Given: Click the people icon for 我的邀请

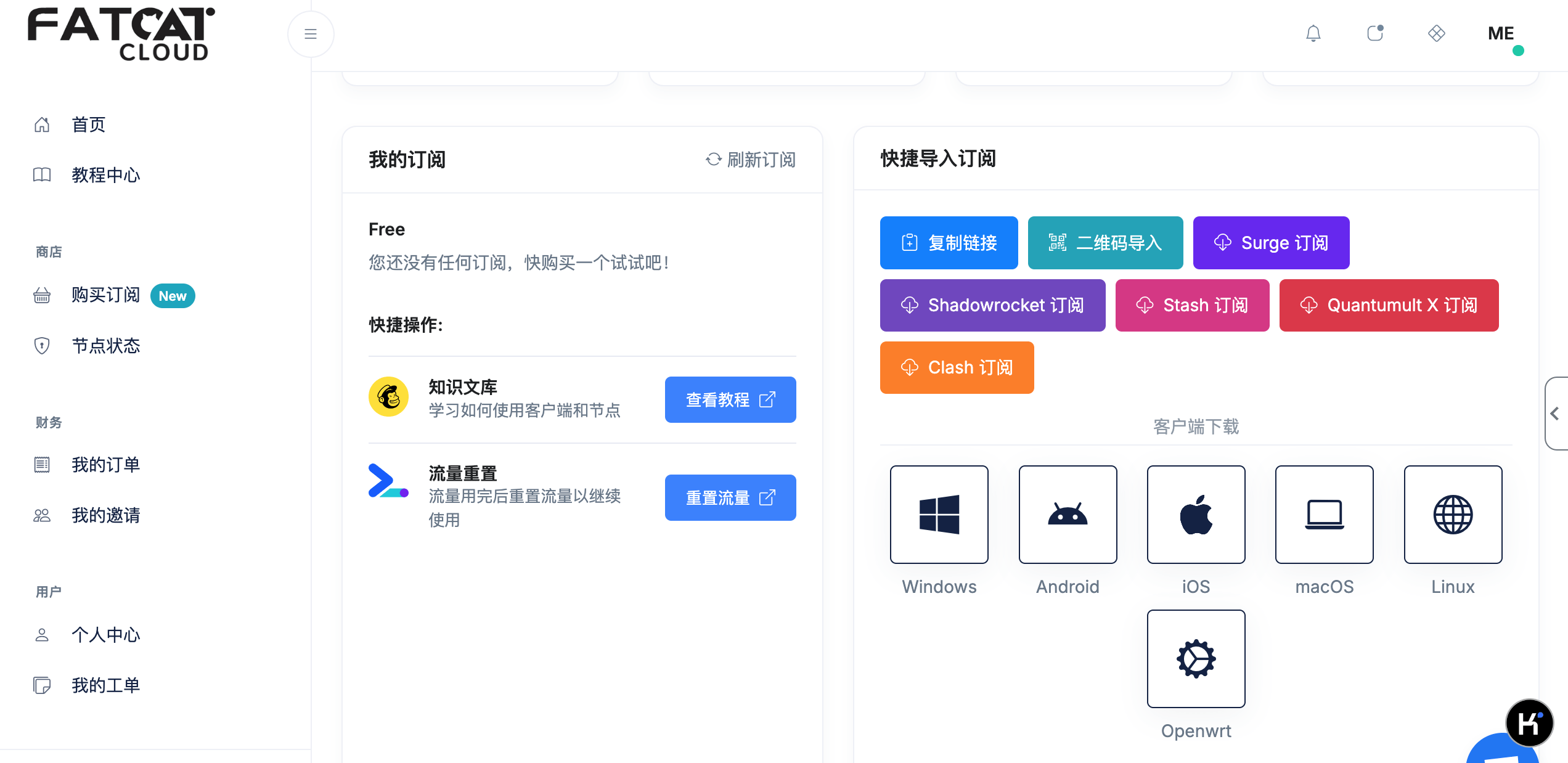Looking at the screenshot, I should tap(42, 515).
